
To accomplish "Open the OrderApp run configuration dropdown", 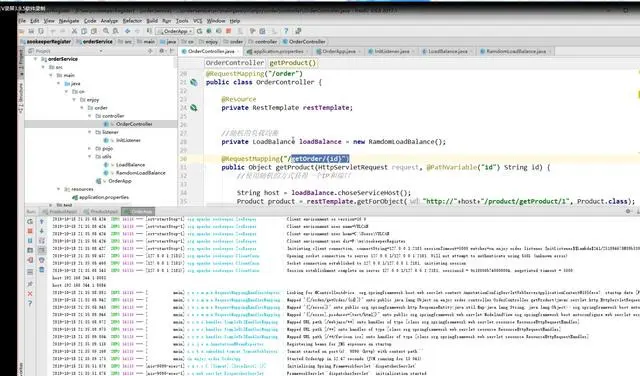I will (175, 31).
